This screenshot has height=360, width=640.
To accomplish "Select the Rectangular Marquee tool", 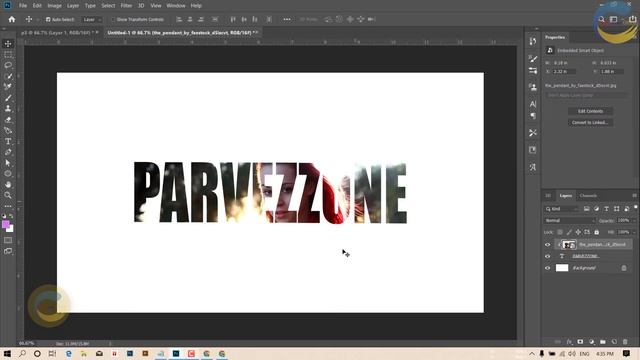I will pos(8,55).
